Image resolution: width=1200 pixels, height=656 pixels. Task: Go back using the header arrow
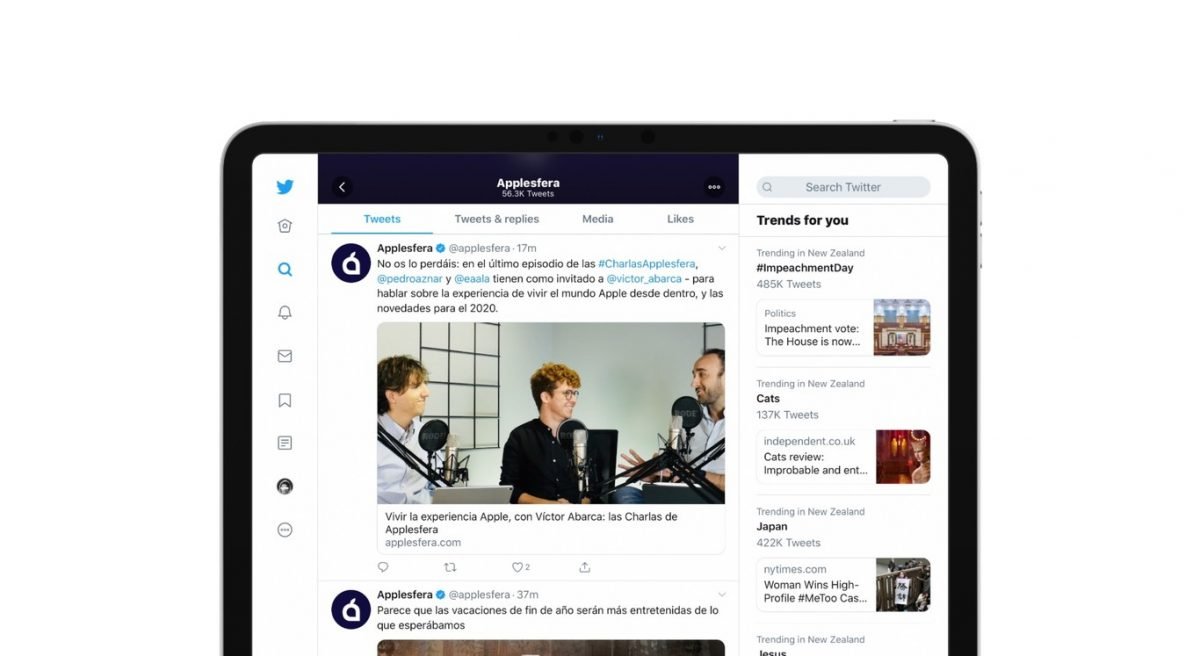tap(342, 187)
